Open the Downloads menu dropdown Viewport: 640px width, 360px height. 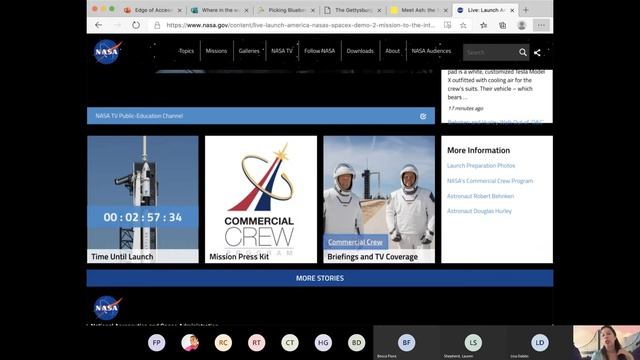(x=360, y=51)
